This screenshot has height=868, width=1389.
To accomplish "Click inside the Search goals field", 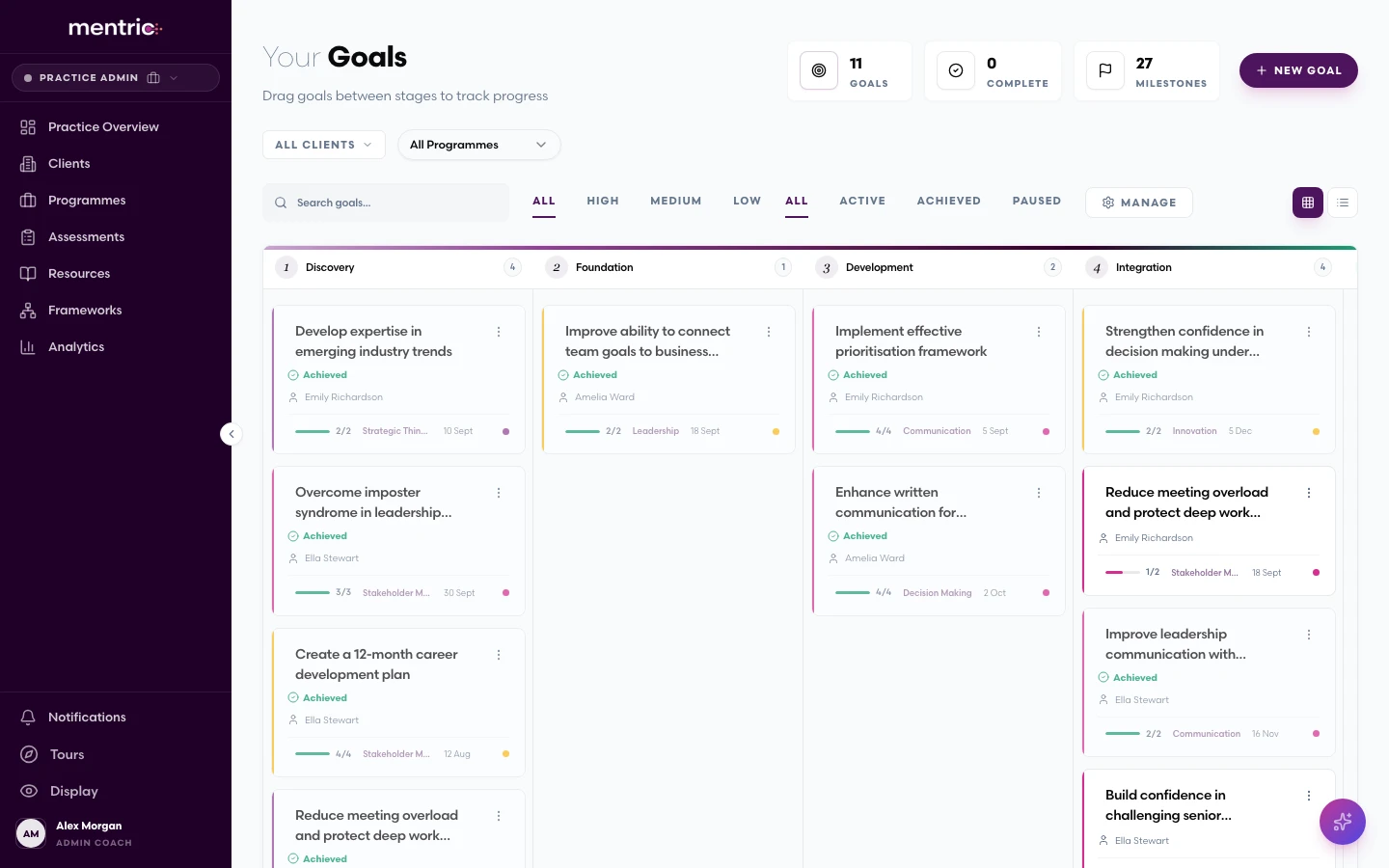I will point(386,203).
